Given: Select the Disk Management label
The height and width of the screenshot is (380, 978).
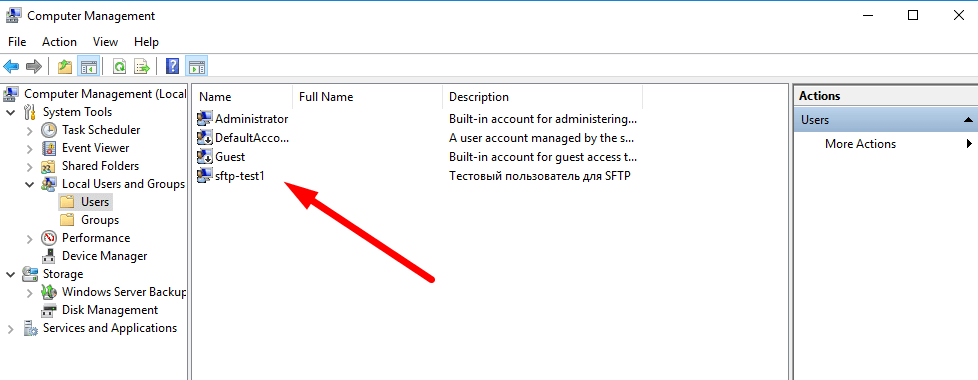Looking at the screenshot, I should [110, 310].
